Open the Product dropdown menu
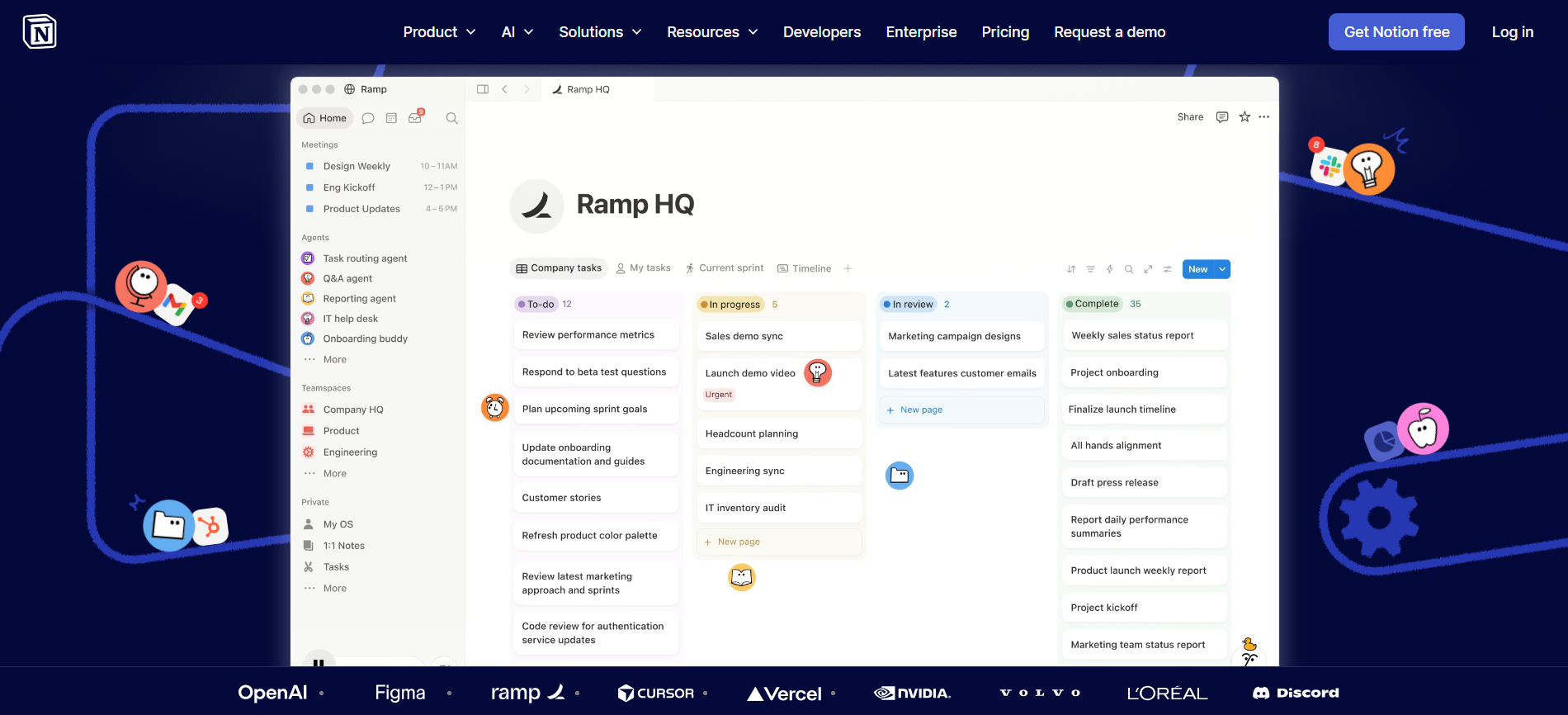 439,32
